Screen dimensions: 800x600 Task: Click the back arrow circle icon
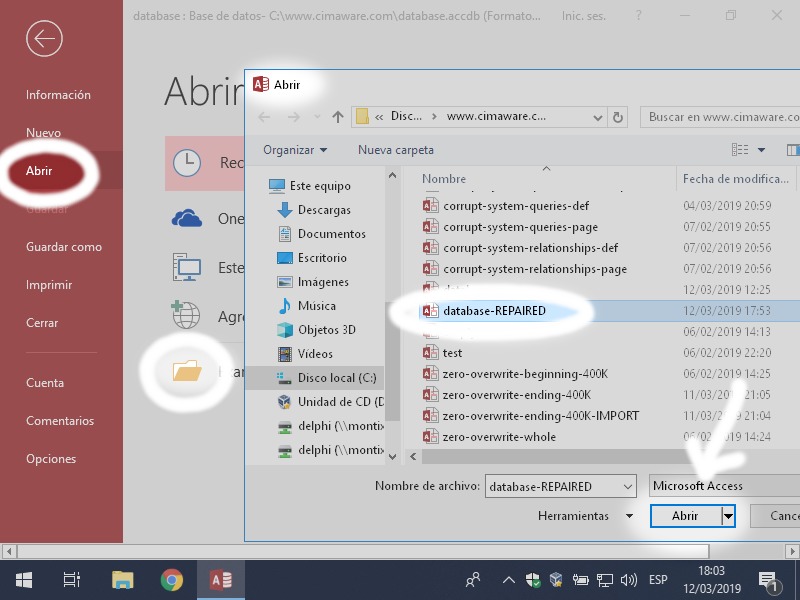[44, 39]
